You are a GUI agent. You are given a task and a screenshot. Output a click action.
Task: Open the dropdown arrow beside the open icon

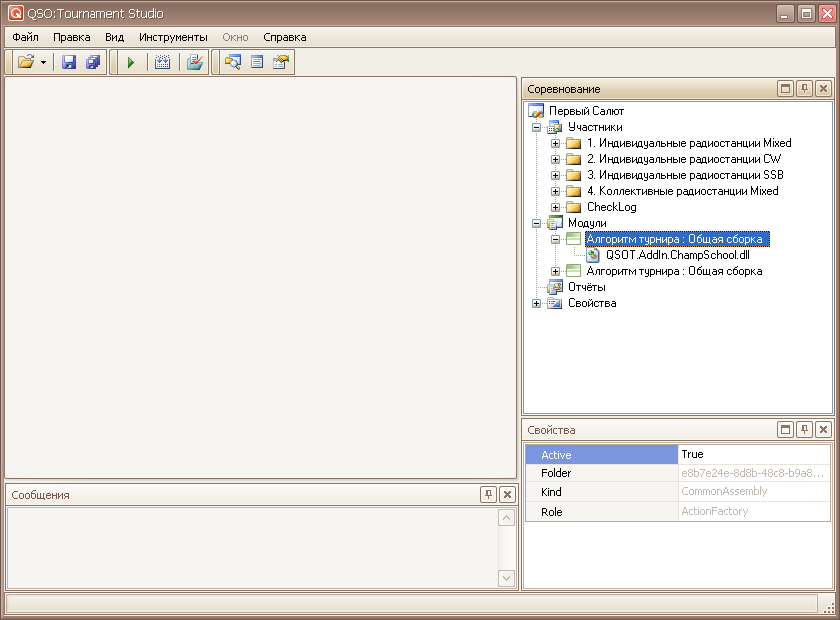tap(44, 62)
